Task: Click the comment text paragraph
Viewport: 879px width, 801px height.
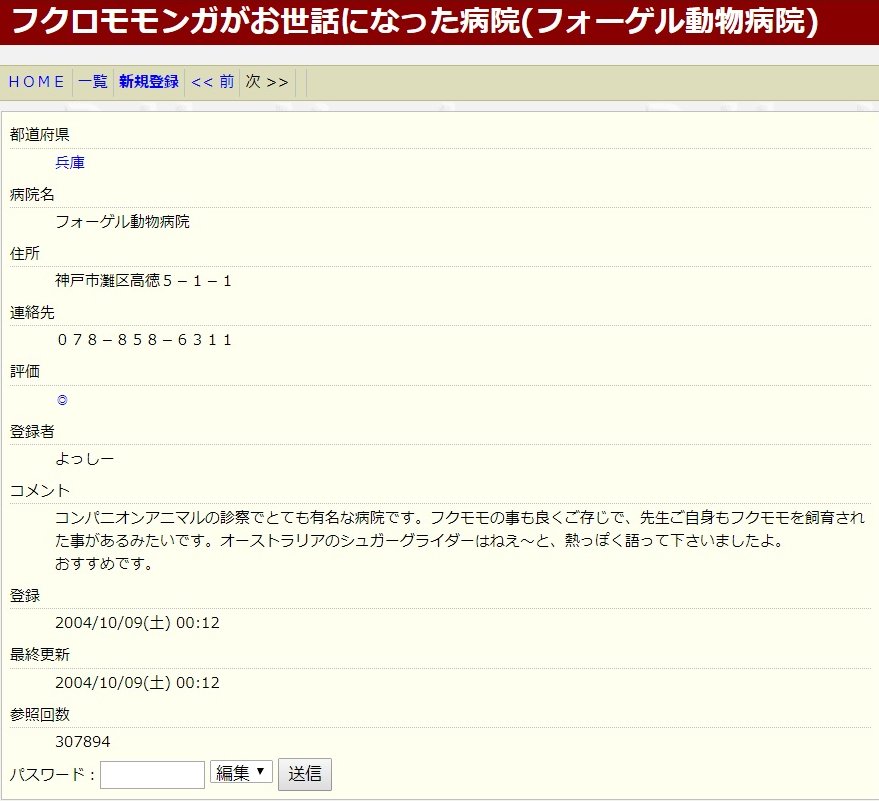Action: click(x=460, y=540)
